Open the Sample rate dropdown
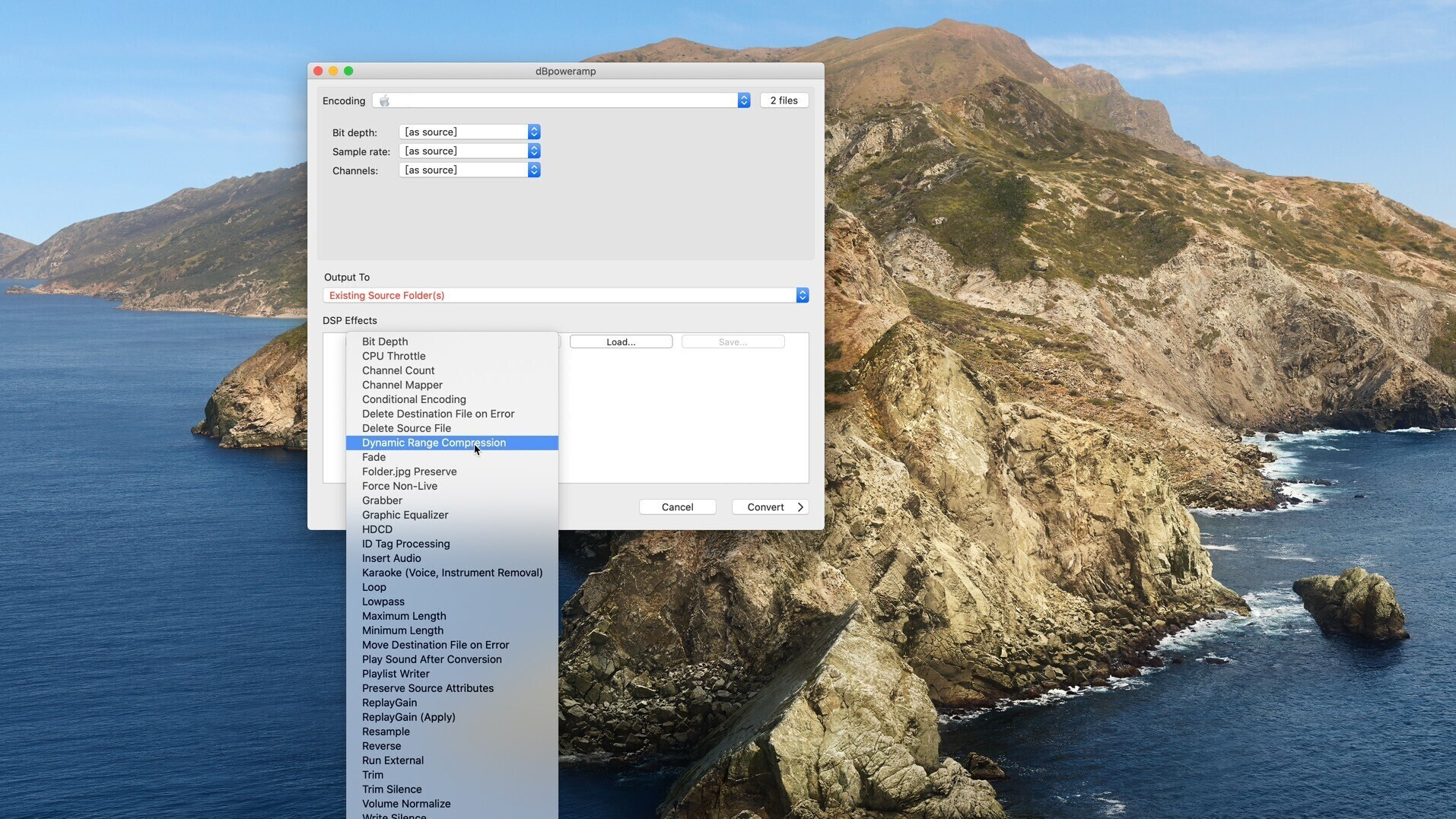Screen dimensions: 1456x819 point(469,151)
